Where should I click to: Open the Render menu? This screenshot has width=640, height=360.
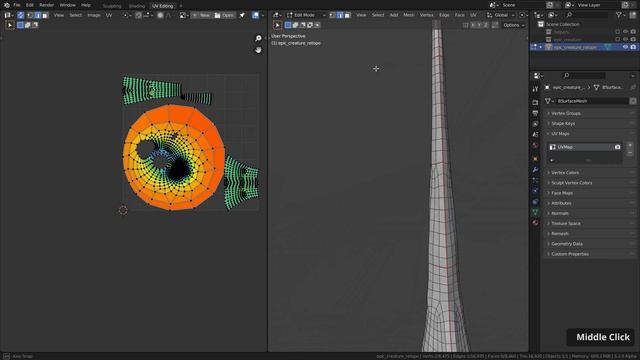click(x=47, y=5)
